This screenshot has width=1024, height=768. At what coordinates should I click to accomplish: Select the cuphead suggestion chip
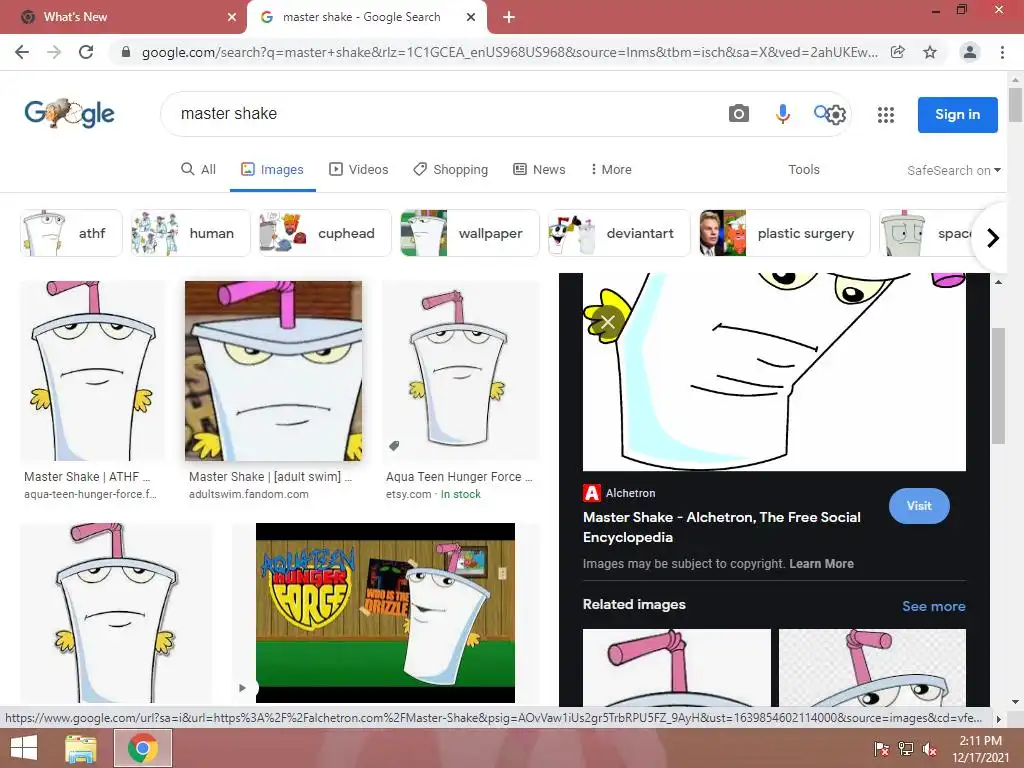coord(325,233)
